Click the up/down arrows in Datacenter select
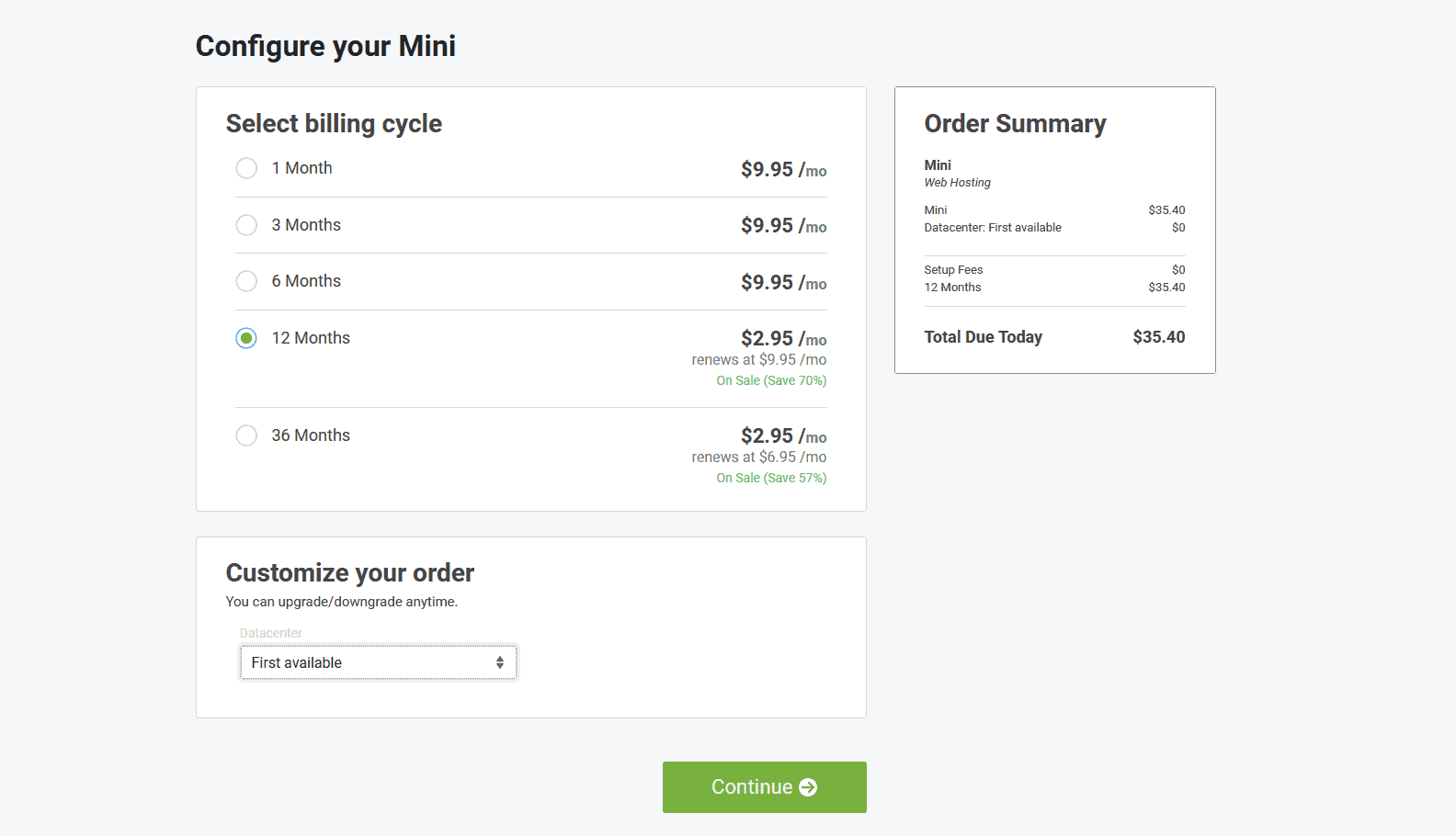The height and width of the screenshot is (836, 1456). click(x=500, y=662)
